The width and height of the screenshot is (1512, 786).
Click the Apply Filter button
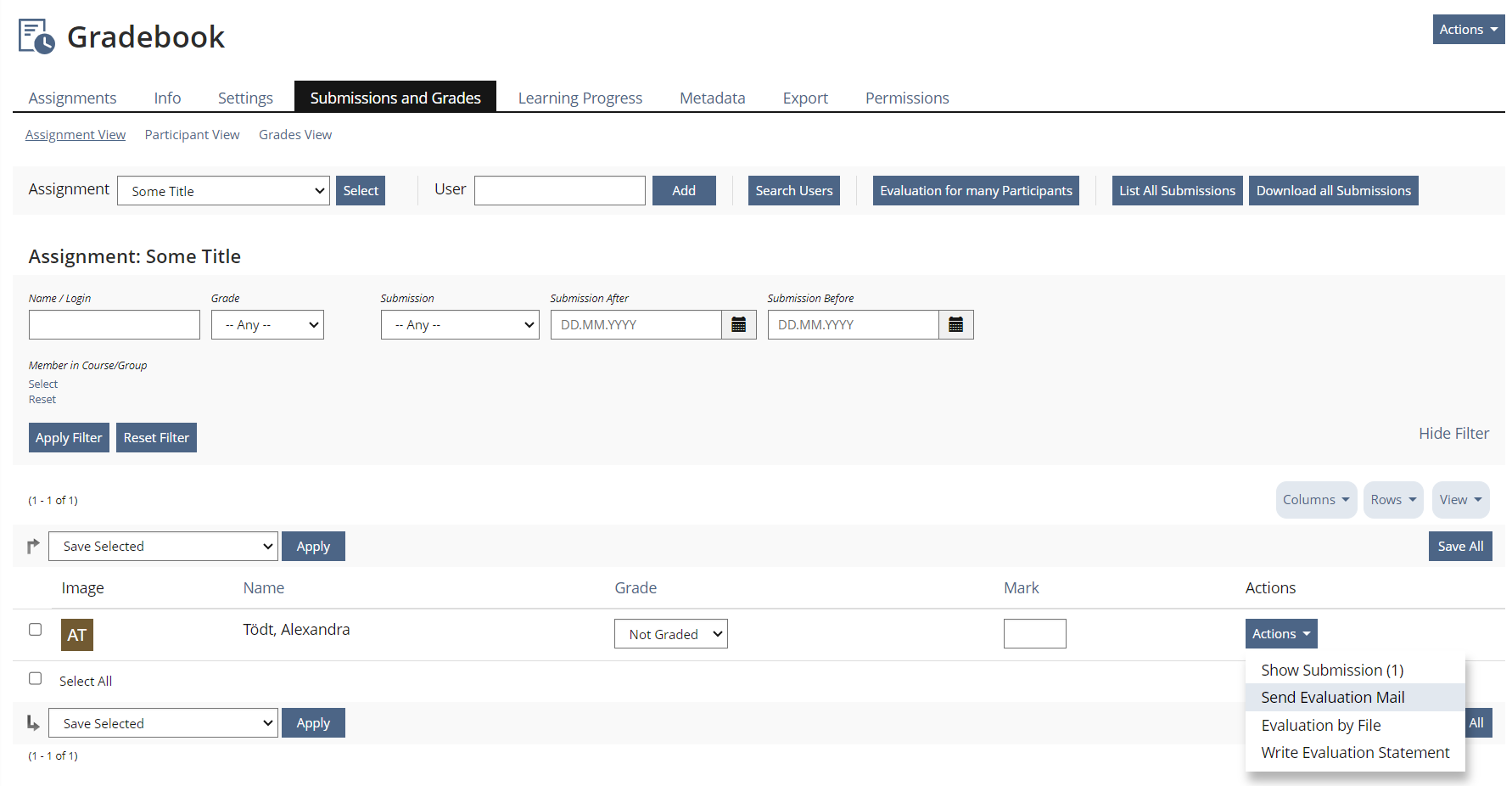pos(69,438)
